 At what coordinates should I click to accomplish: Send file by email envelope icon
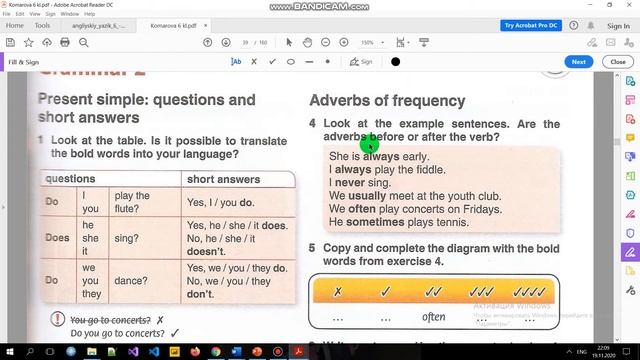click(611, 42)
